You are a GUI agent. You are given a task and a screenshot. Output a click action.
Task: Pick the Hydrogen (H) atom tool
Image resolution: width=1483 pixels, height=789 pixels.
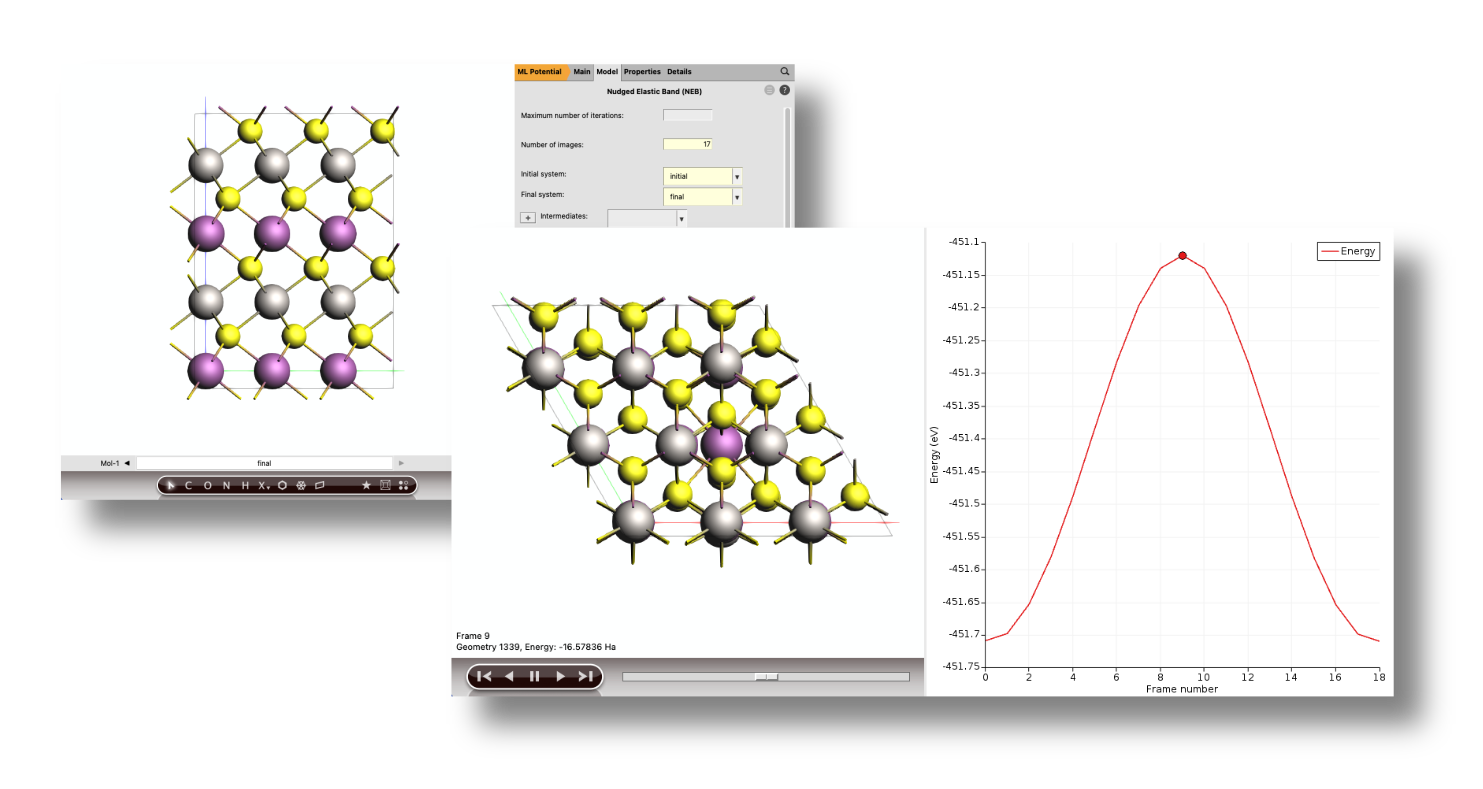(246, 486)
